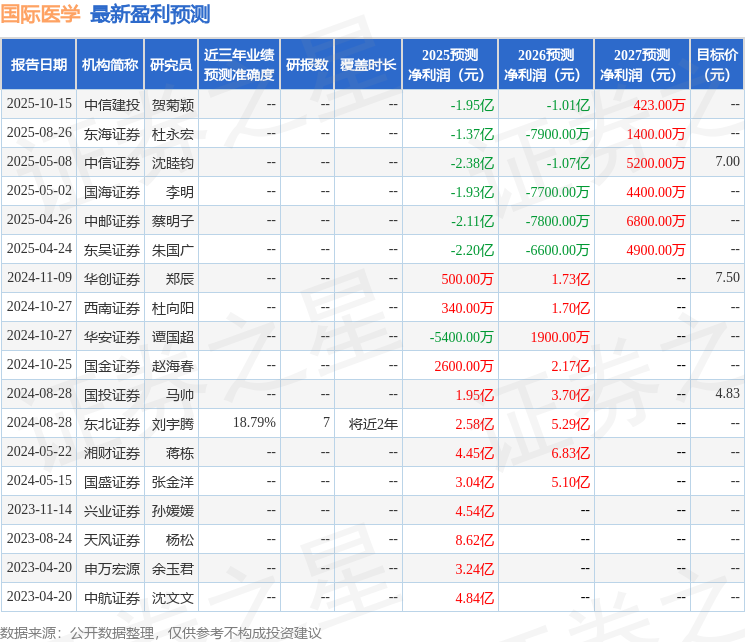
Task: Click the 7.00 target price
Action: [727, 162]
